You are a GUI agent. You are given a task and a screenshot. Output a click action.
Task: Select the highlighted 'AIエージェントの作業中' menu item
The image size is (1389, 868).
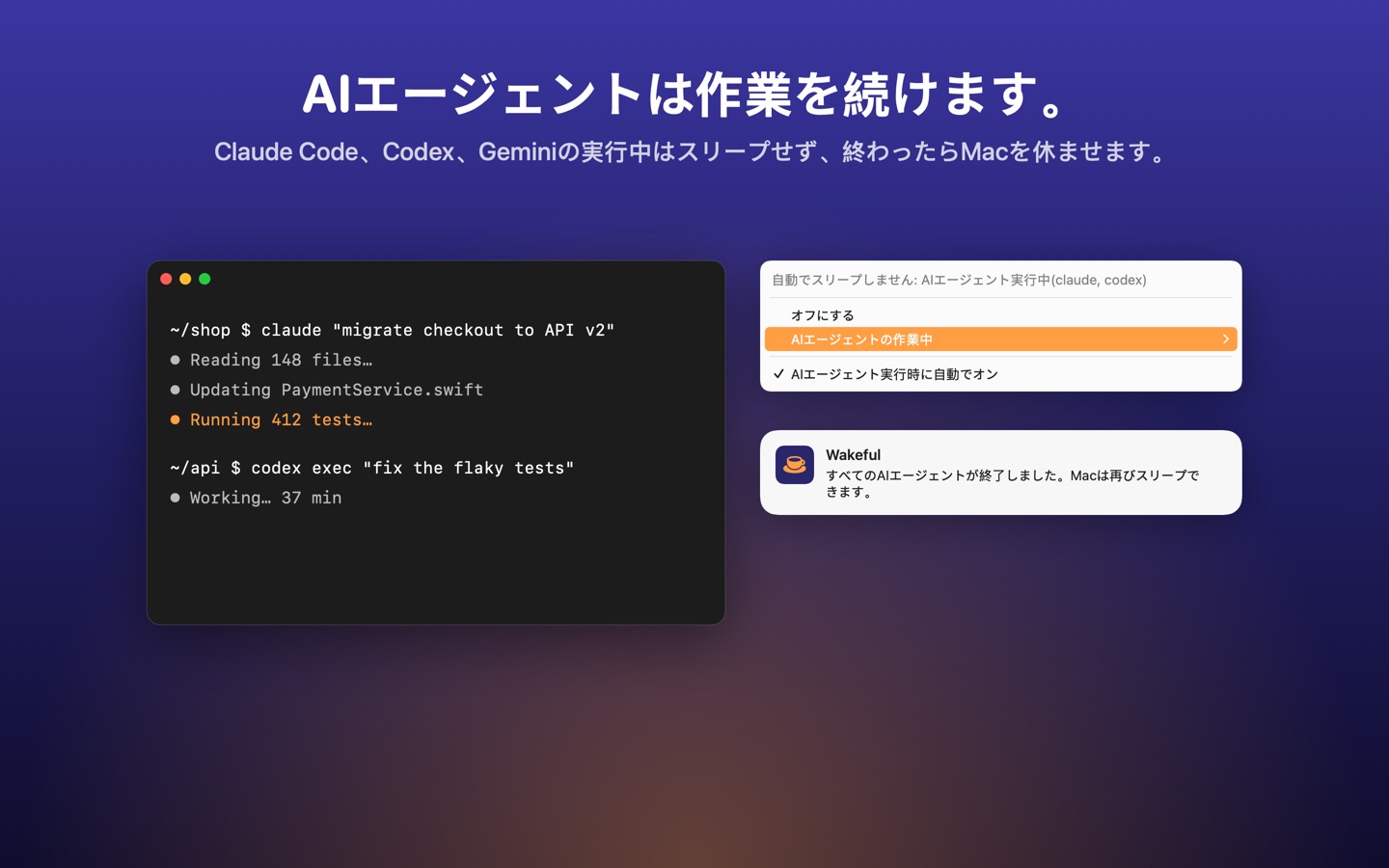pyautogui.click(x=1000, y=339)
